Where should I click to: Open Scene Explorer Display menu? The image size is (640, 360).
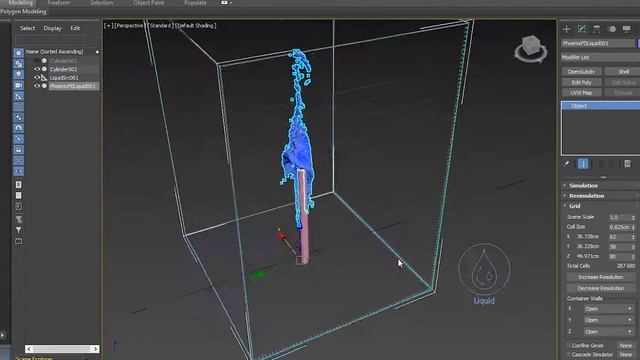53,28
